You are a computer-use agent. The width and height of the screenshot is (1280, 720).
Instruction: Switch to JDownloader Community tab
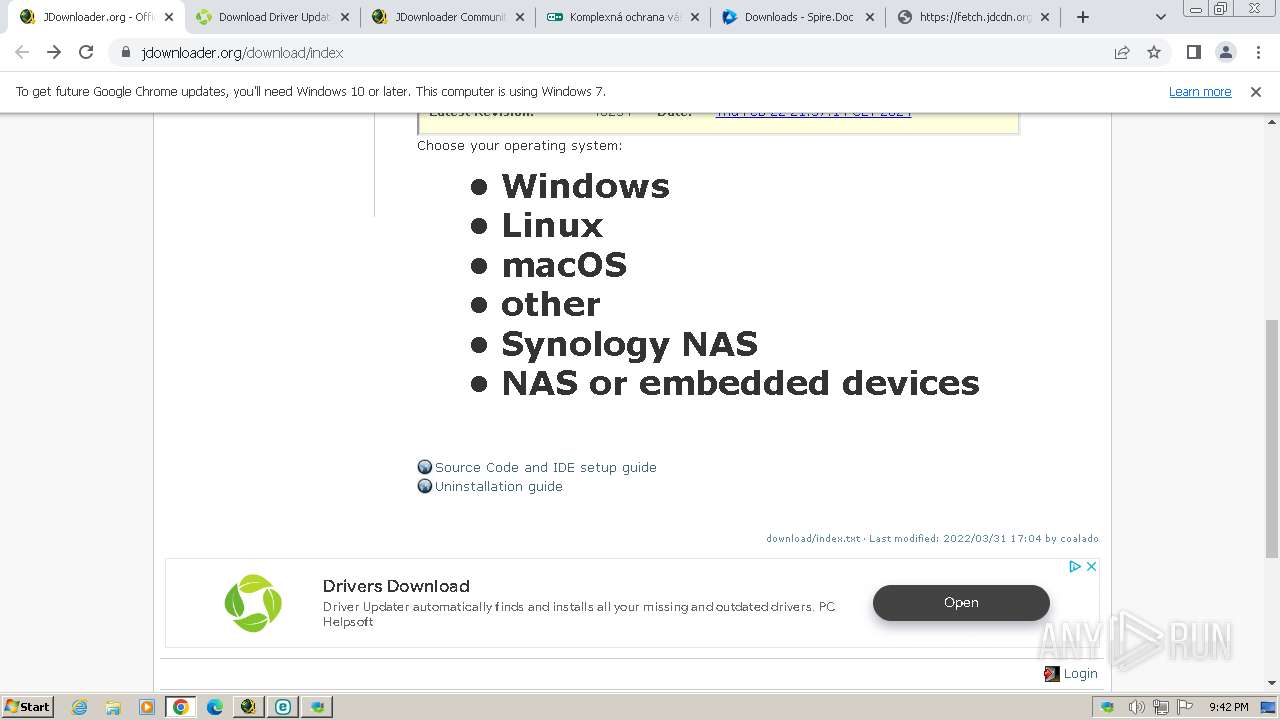[x=448, y=17]
